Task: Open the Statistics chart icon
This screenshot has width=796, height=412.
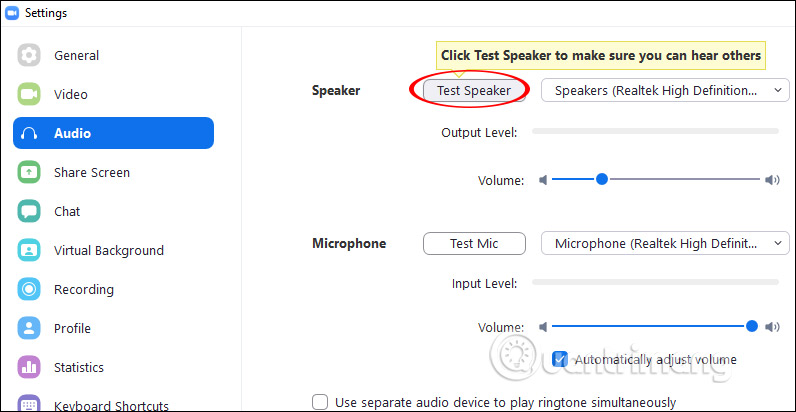Action: pyautogui.click(x=29, y=367)
